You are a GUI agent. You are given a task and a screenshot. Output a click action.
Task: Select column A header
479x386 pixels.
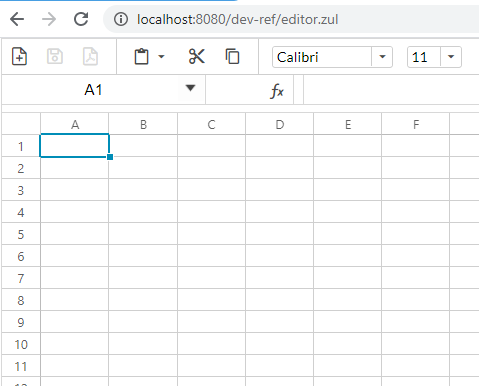[75, 124]
